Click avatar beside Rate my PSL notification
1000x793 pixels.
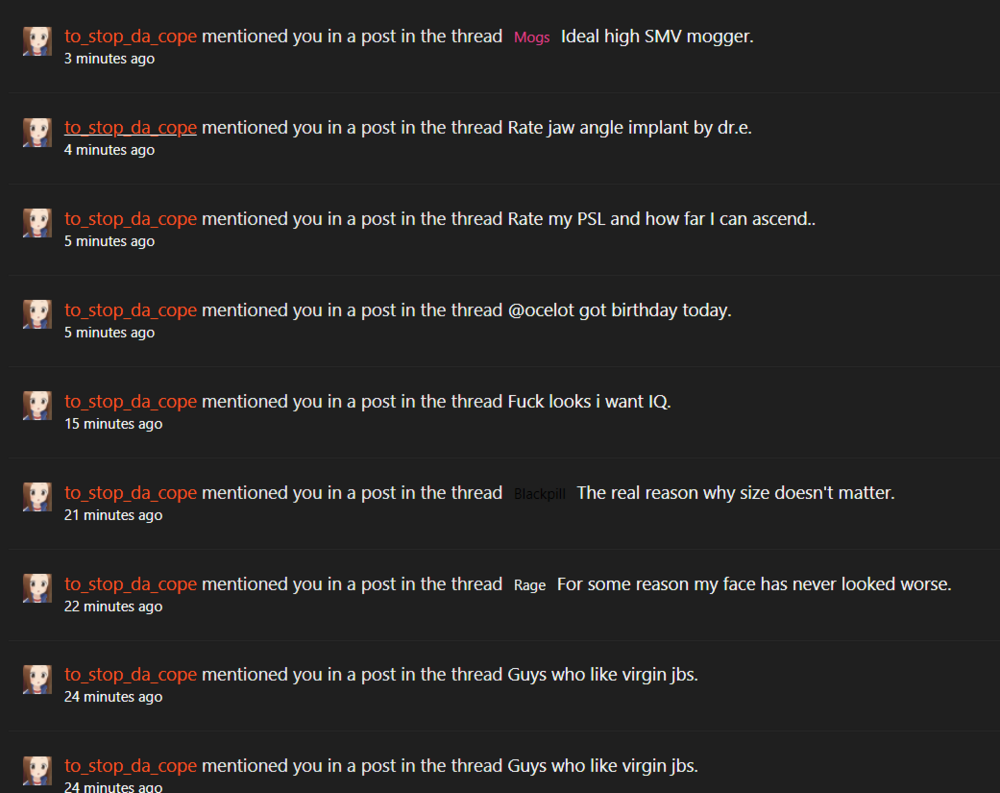37,224
